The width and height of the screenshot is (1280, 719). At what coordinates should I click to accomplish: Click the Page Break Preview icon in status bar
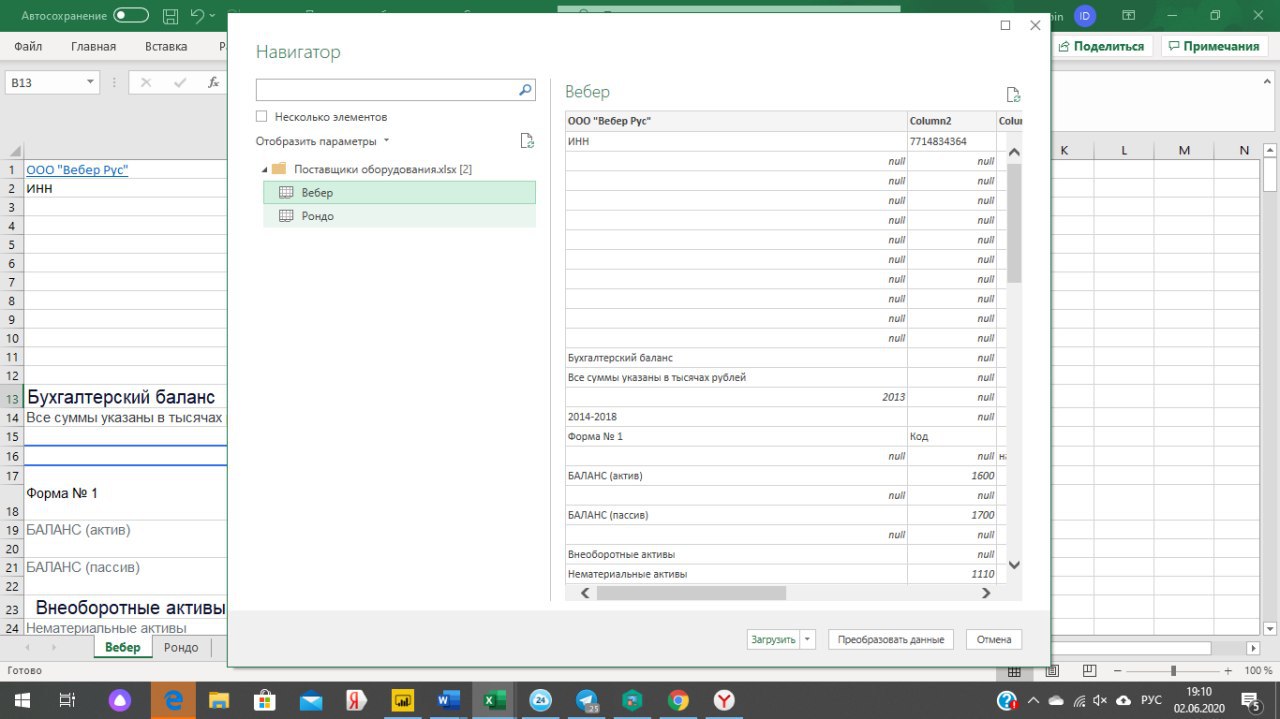click(1090, 671)
